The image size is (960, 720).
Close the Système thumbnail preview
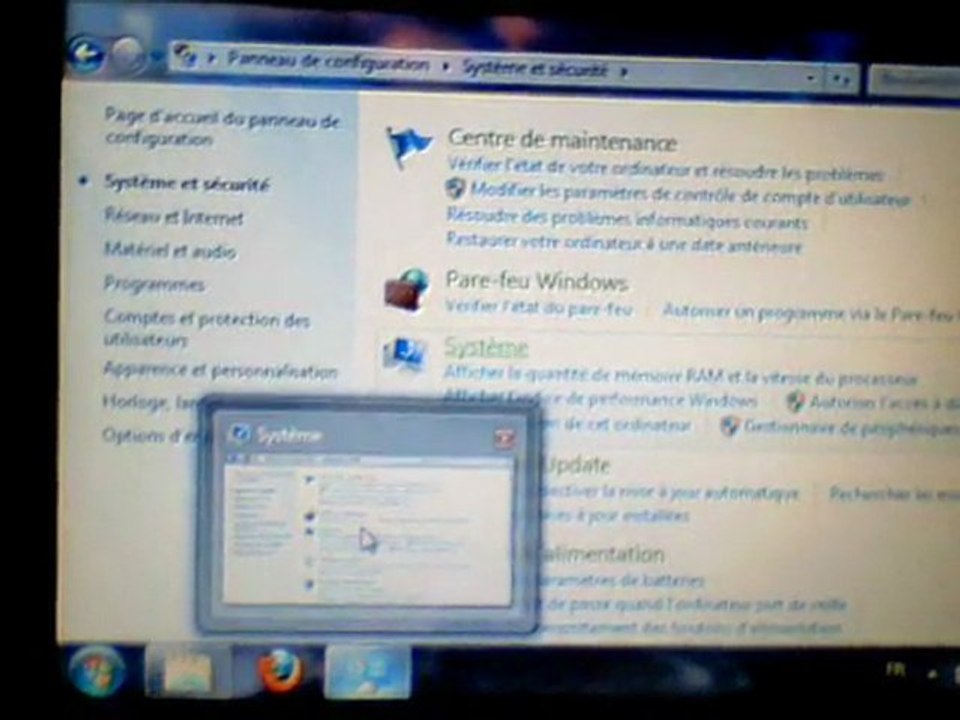pos(504,437)
